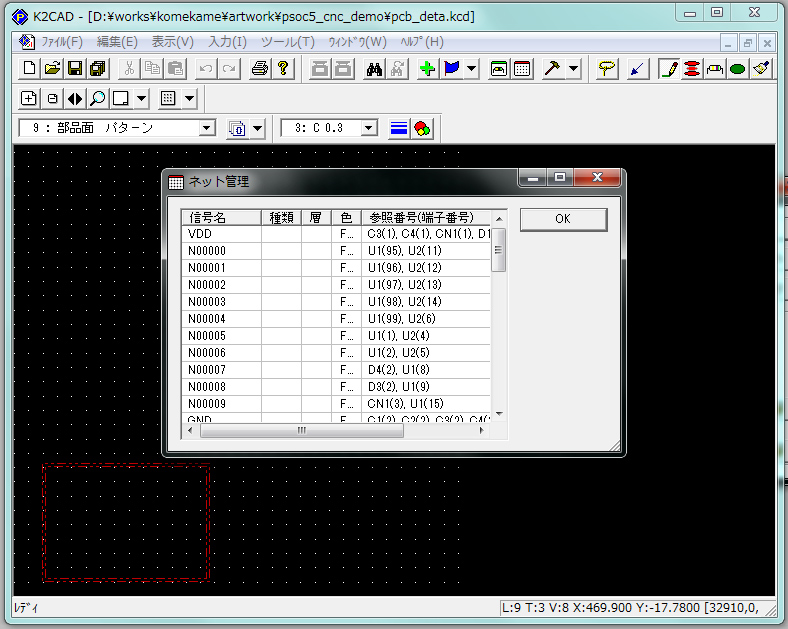
Task: Click the 色 column header
Action: click(x=346, y=218)
